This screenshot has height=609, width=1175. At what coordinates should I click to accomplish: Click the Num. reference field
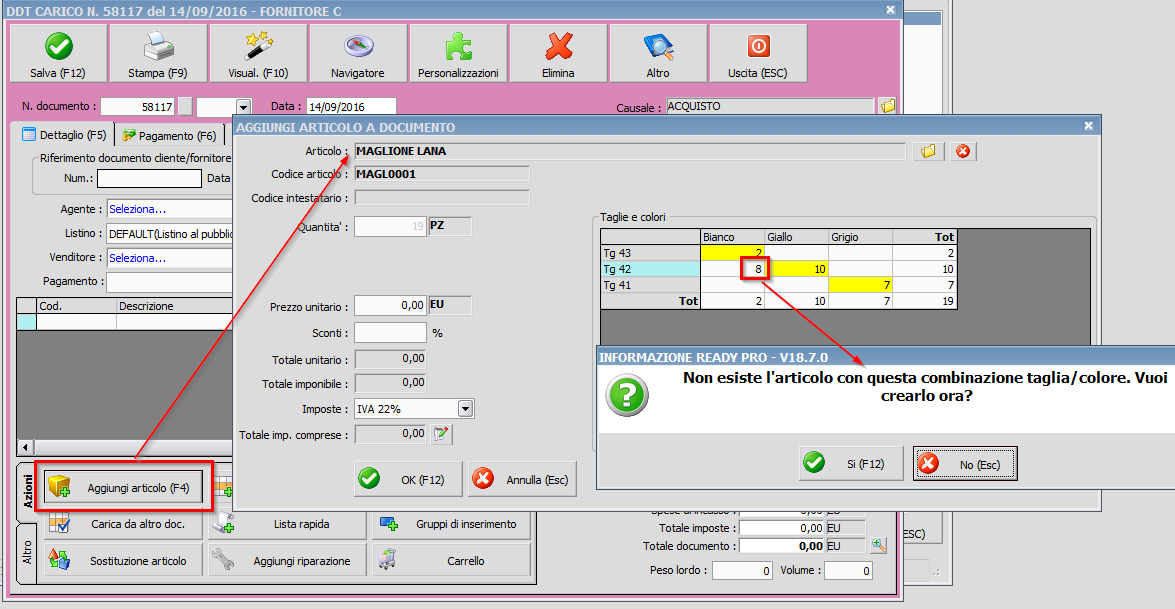[x=149, y=178]
